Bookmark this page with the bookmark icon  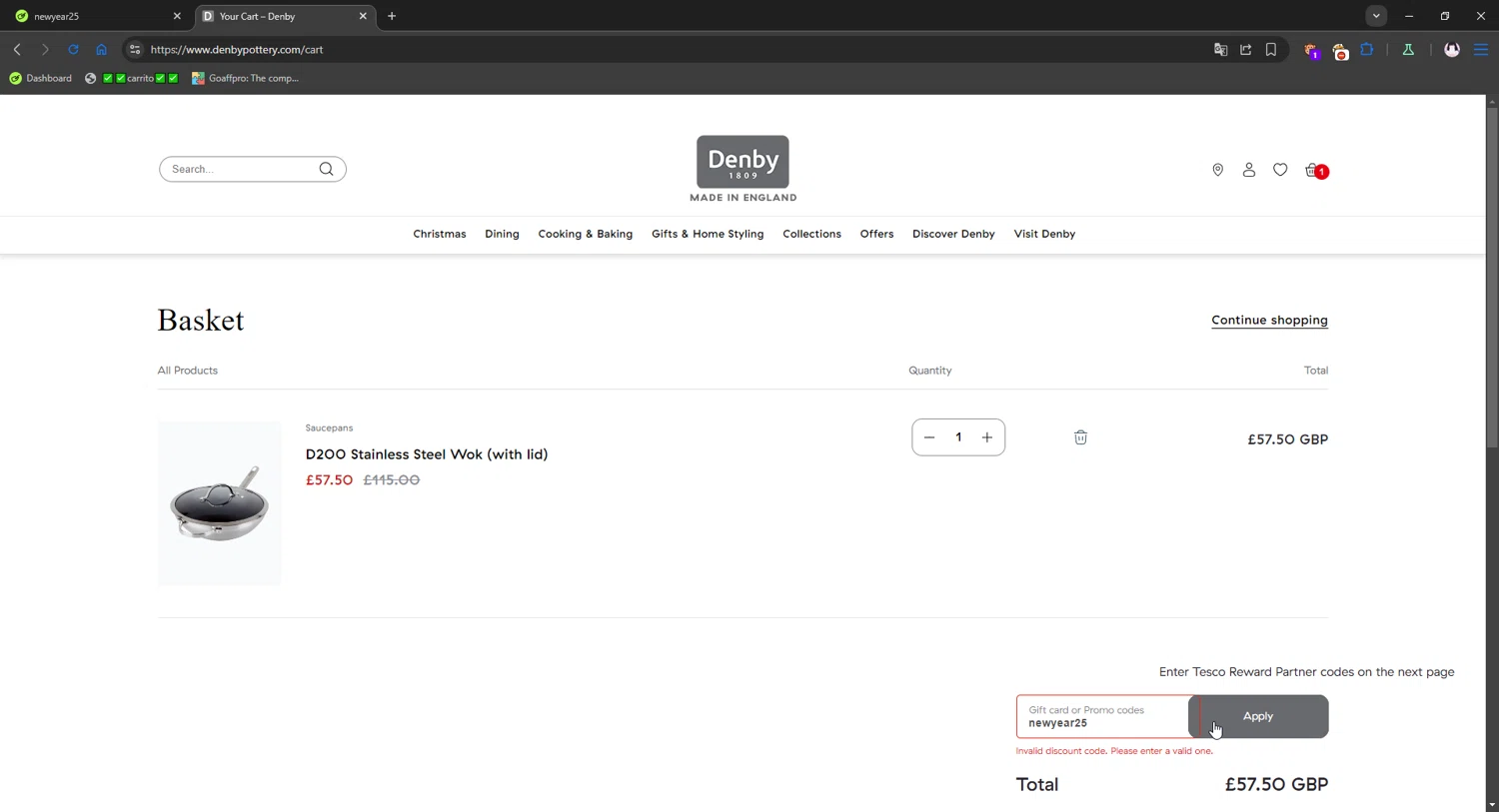pyautogui.click(x=1271, y=49)
